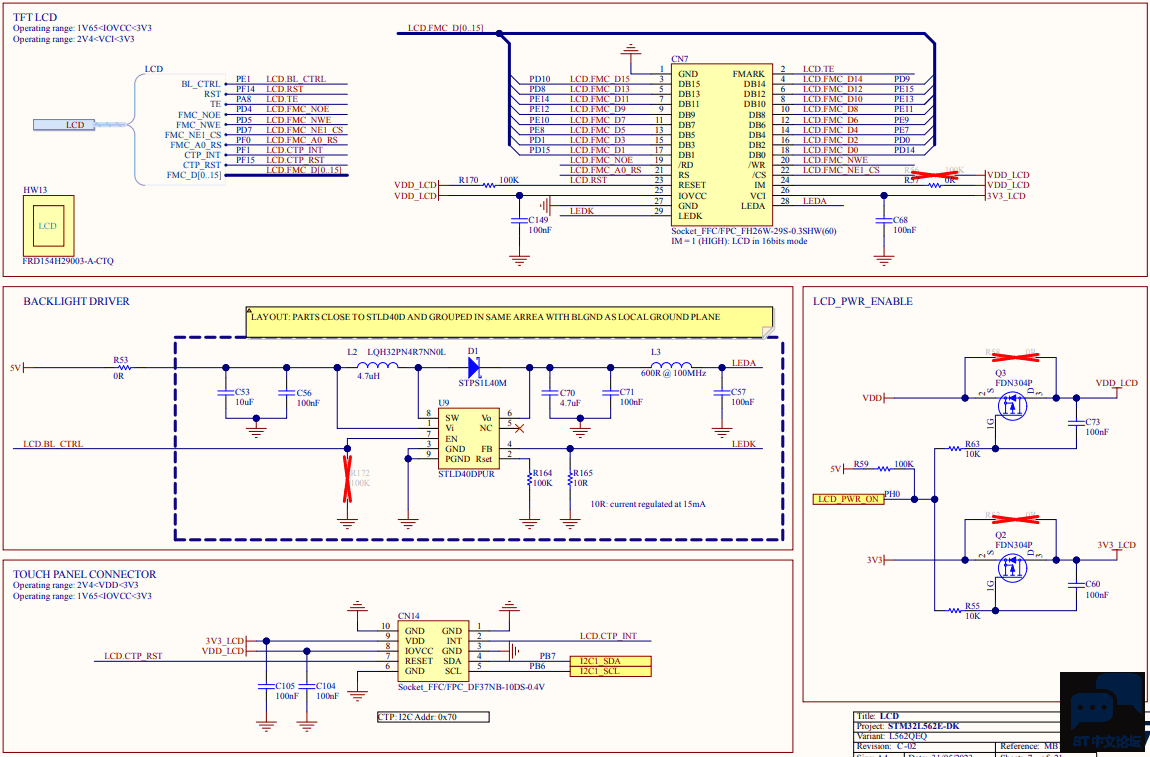Click the I2C1_SDA net label box
1150x757 pixels.
610,661
